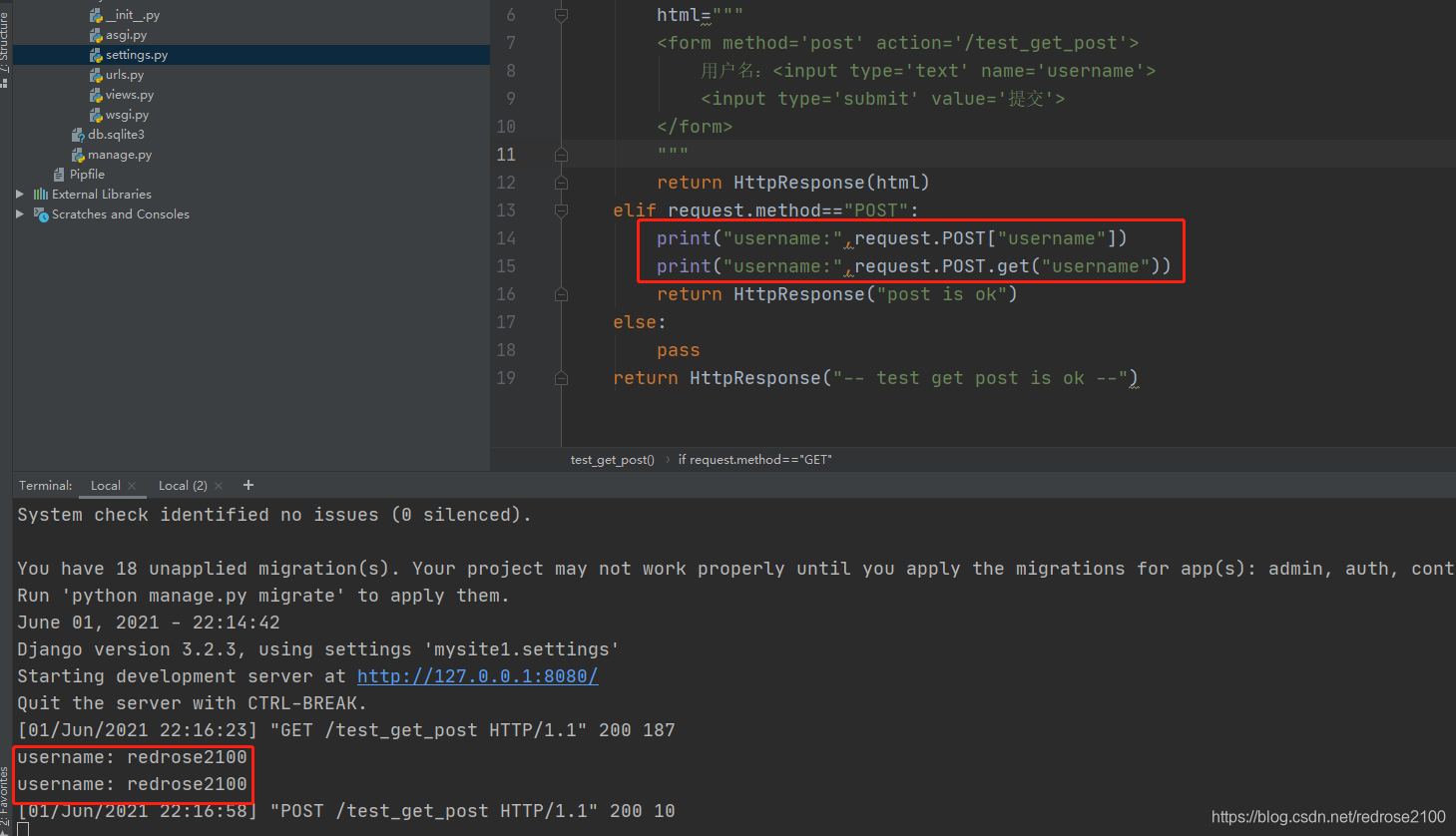This screenshot has height=836, width=1456.
Task: Click the External Libraries icon
Action: [x=41, y=195]
